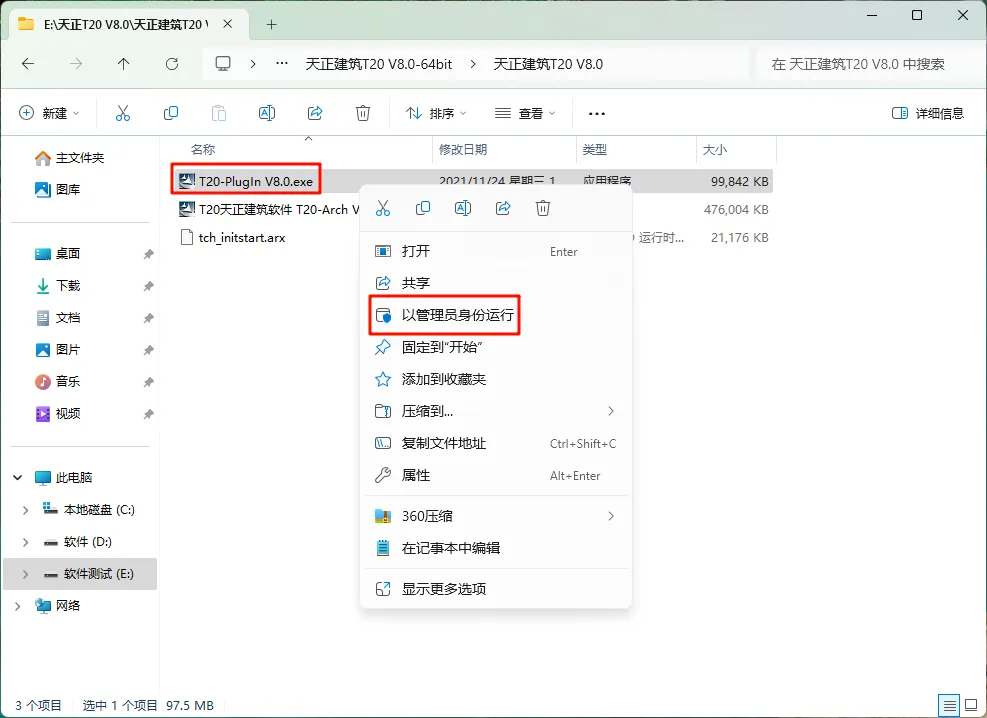Click the toolbar Rename icon

[267, 113]
